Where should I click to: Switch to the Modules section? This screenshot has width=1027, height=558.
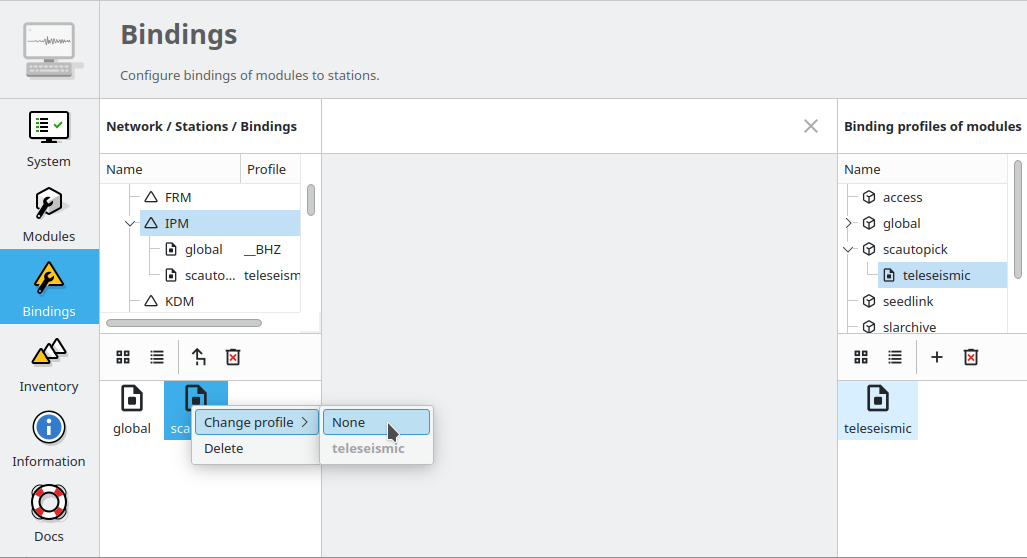point(49,213)
